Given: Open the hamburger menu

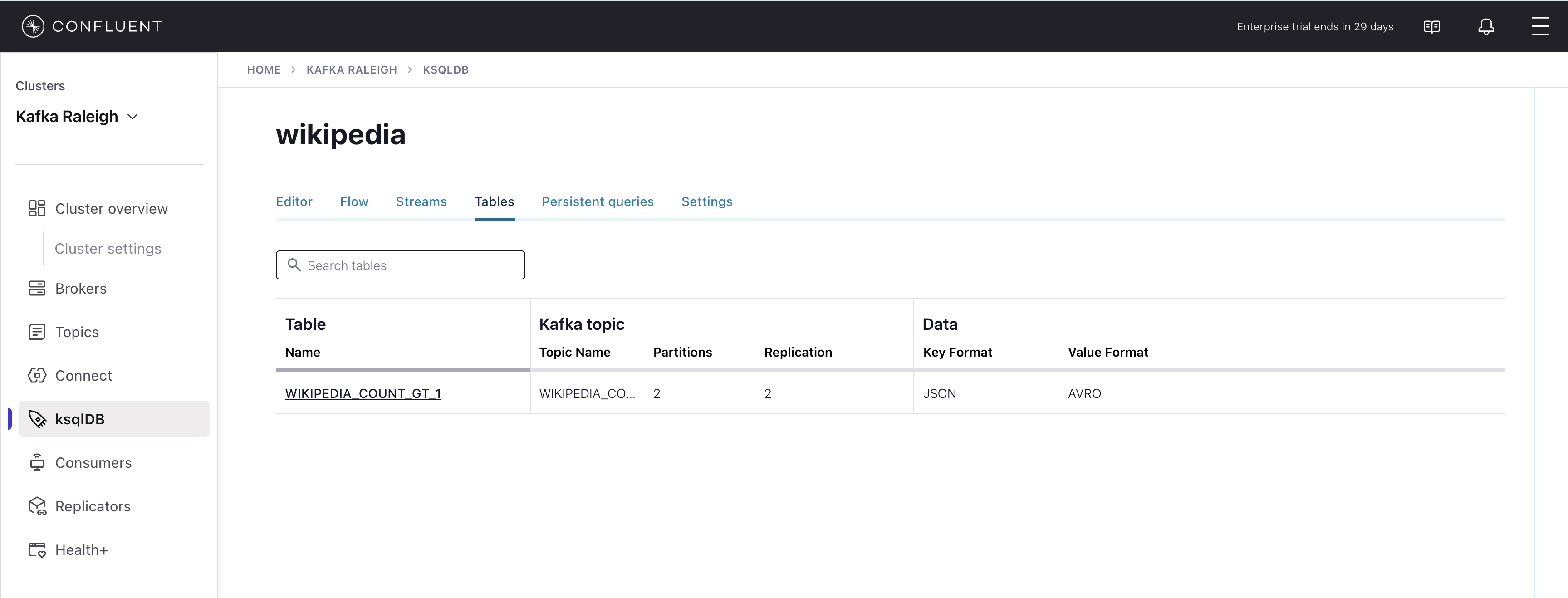Looking at the screenshot, I should pyautogui.click(x=1540, y=26).
